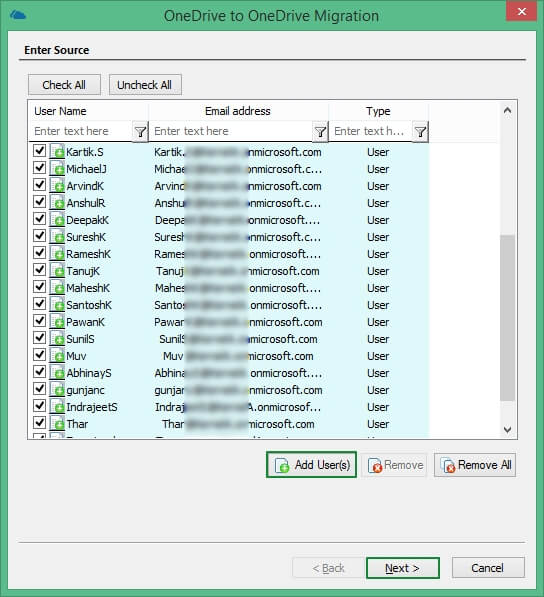Click the OneDrive cloud icon in title bar
Image resolution: width=544 pixels, height=597 pixels.
click(18, 15)
